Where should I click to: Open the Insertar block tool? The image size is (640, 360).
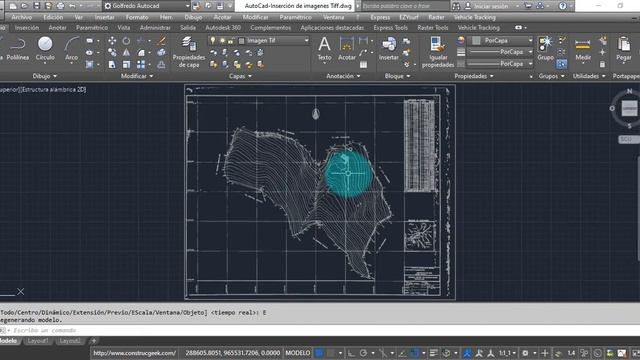[389, 49]
